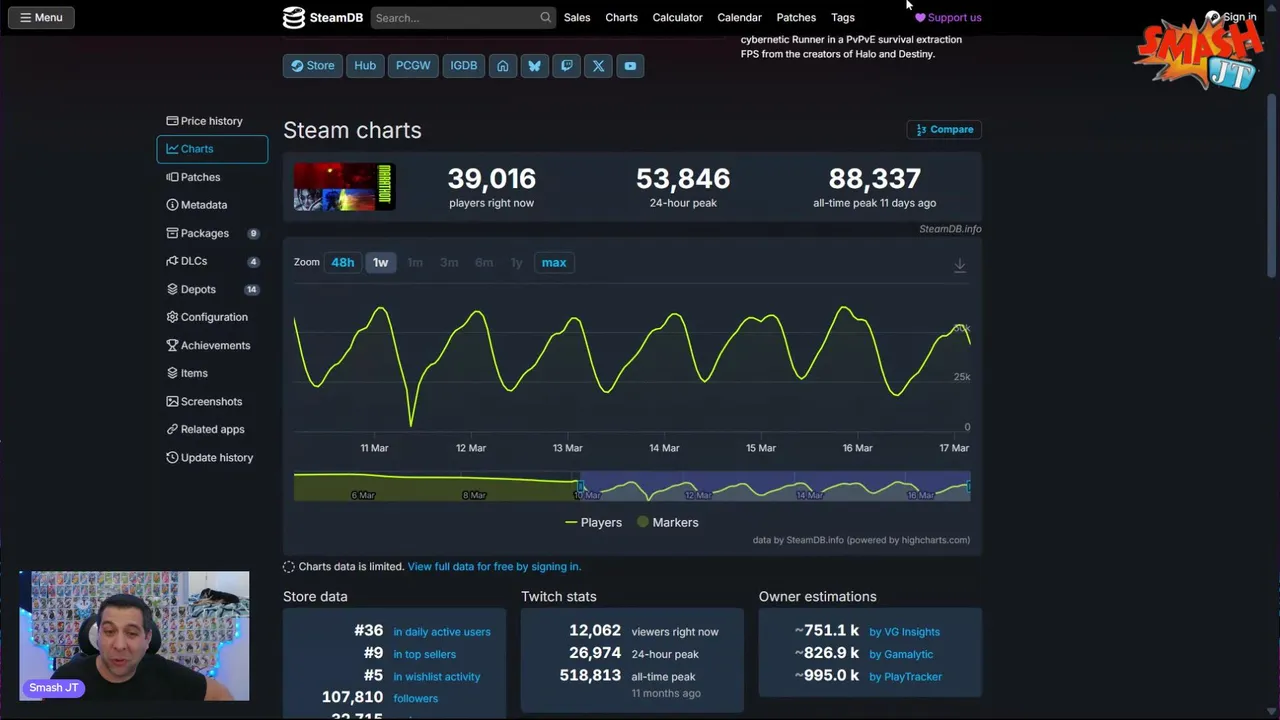Open the Screenshots sidebar item
Viewport: 1280px width, 720px height.
click(x=212, y=401)
